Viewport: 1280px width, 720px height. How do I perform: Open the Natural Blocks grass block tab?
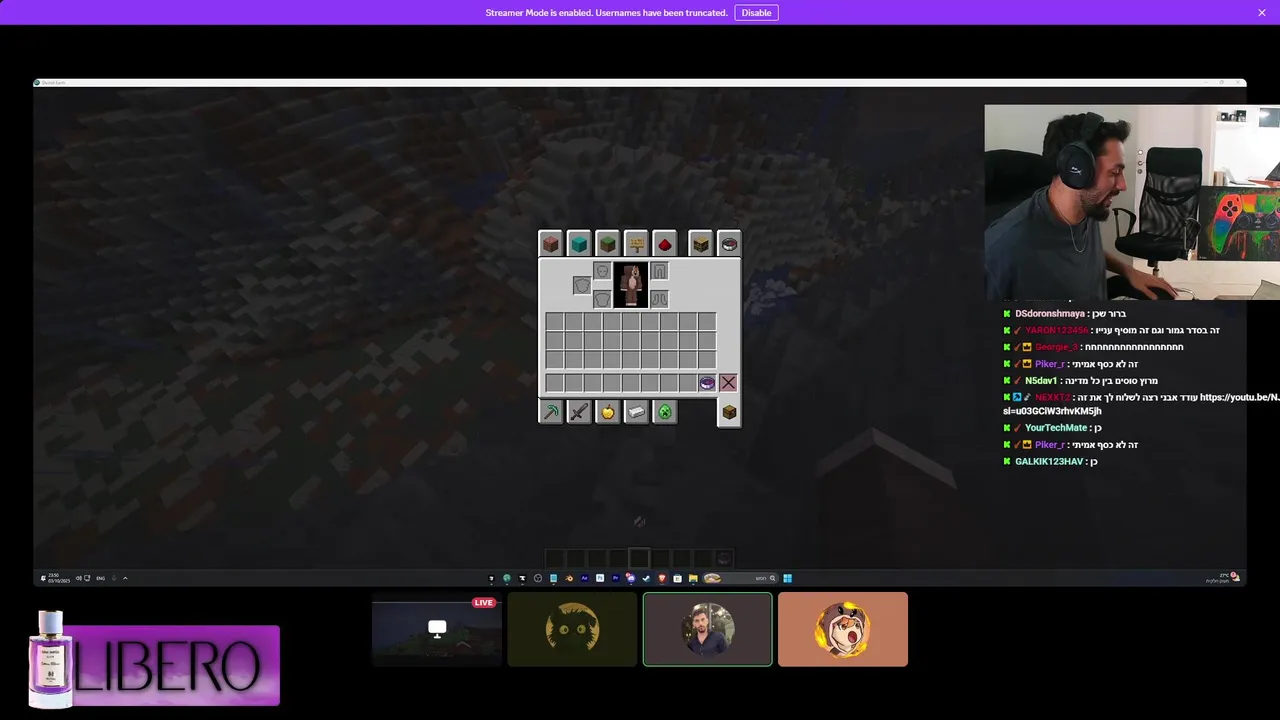[x=608, y=244]
